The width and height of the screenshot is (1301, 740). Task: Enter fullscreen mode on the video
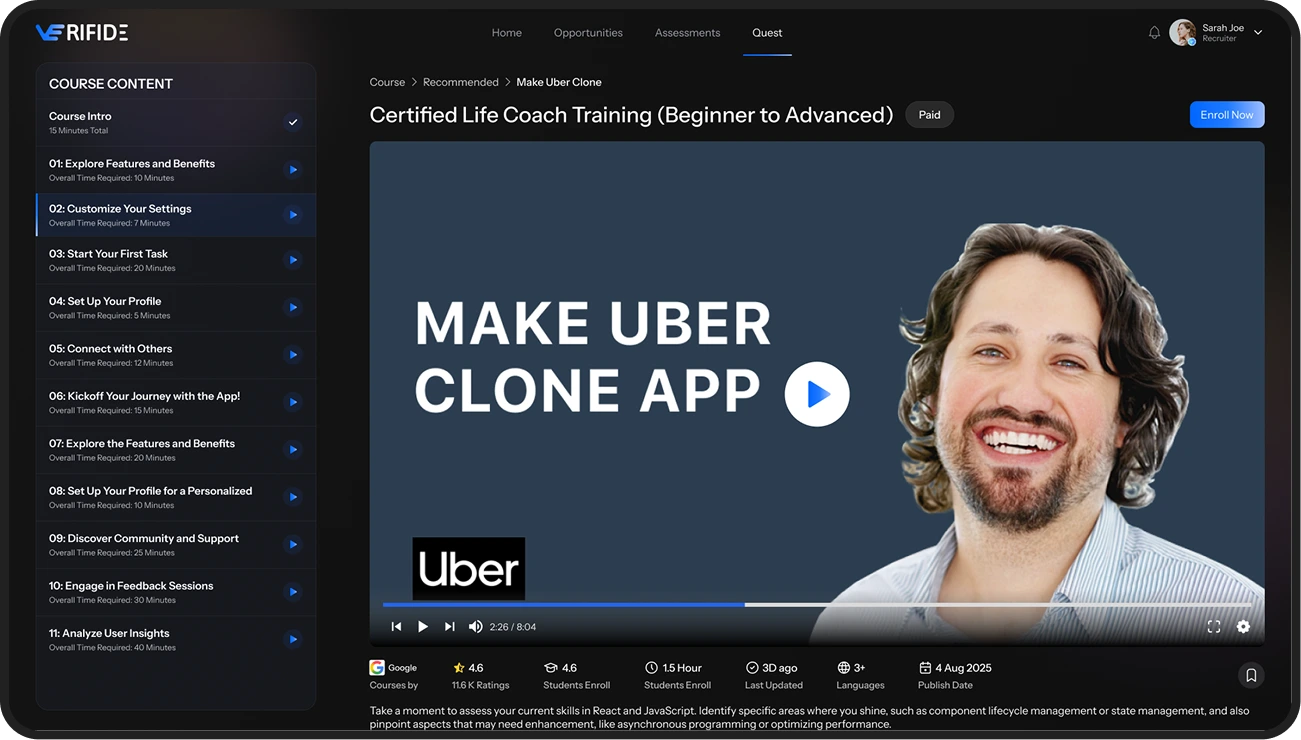(1214, 627)
